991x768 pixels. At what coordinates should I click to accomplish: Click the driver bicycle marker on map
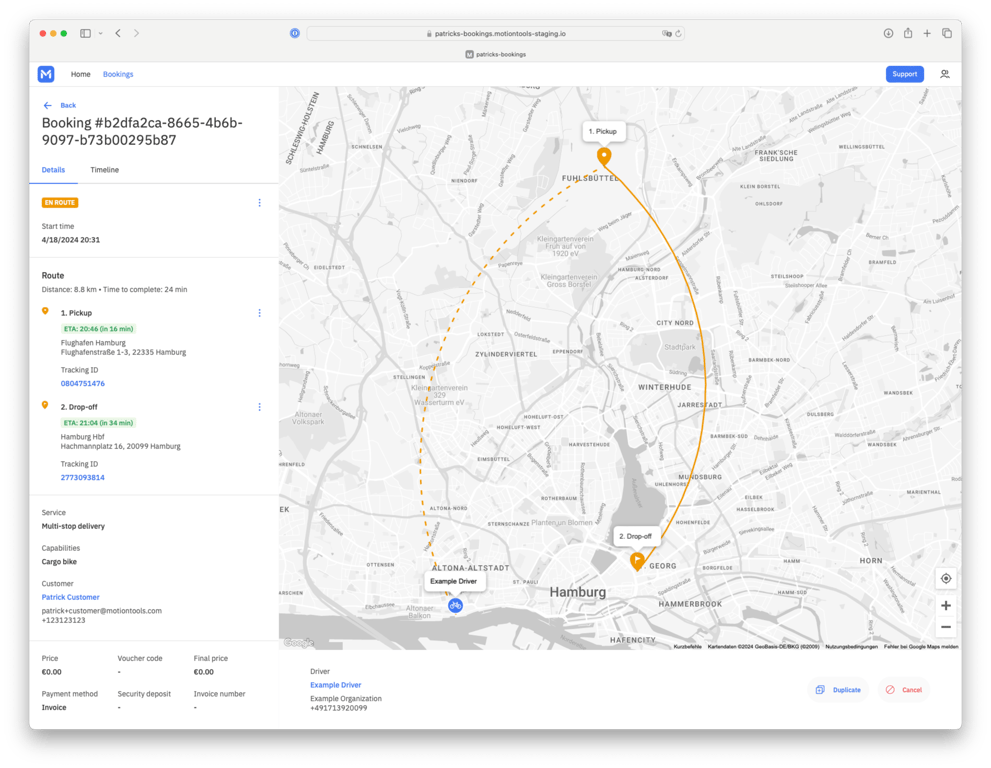[455, 606]
